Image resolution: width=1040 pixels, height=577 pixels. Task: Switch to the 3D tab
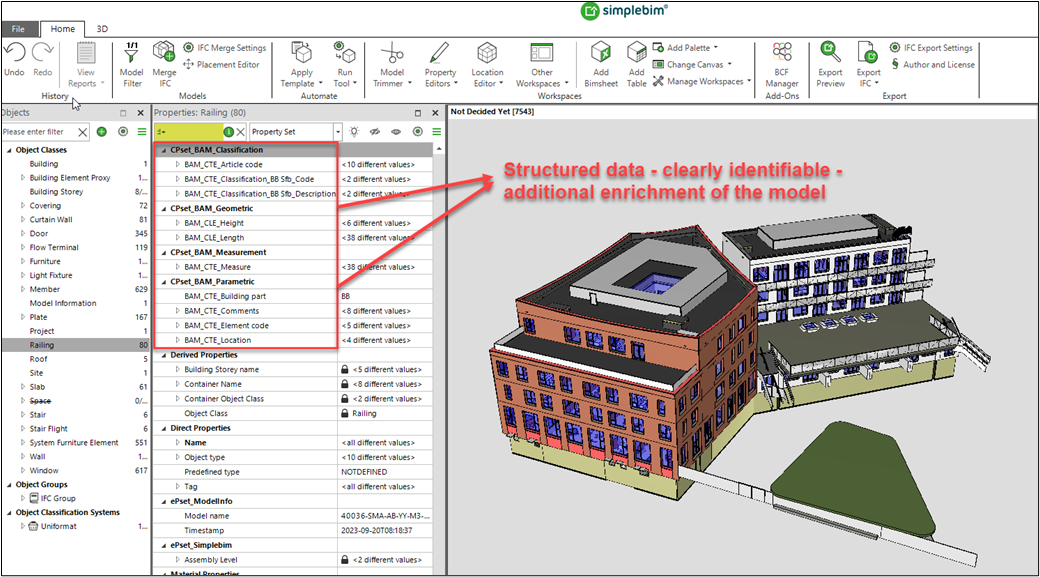pos(103,28)
